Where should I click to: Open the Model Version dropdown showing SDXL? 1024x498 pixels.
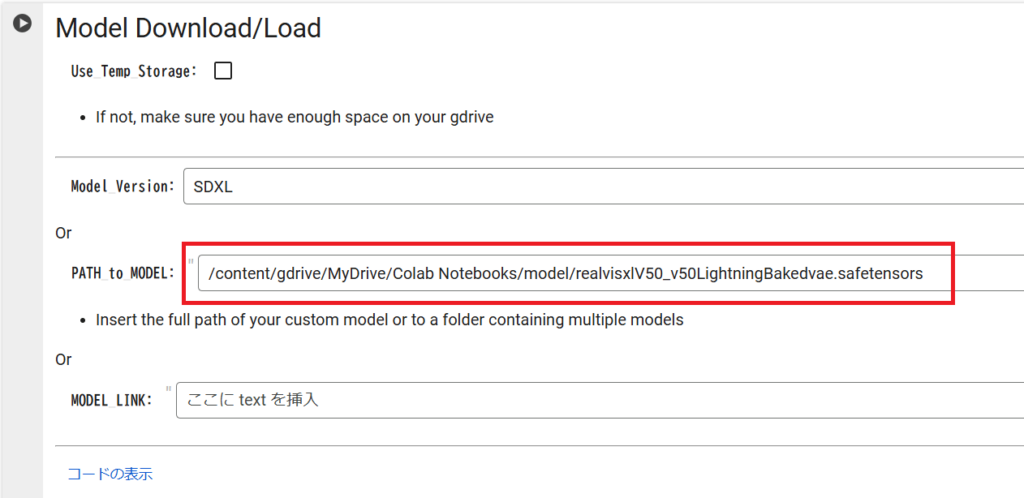coord(600,186)
